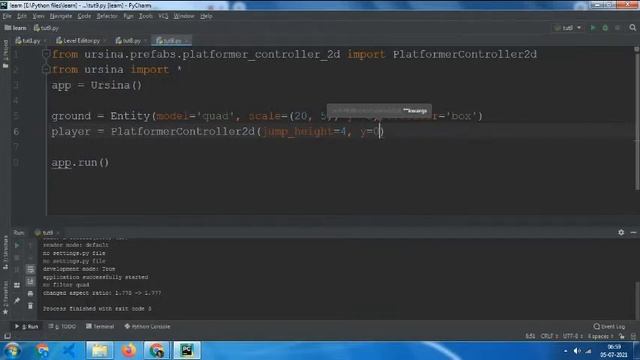Collapse fold marker on line 2
640x360 pixels.
pos(46,69)
